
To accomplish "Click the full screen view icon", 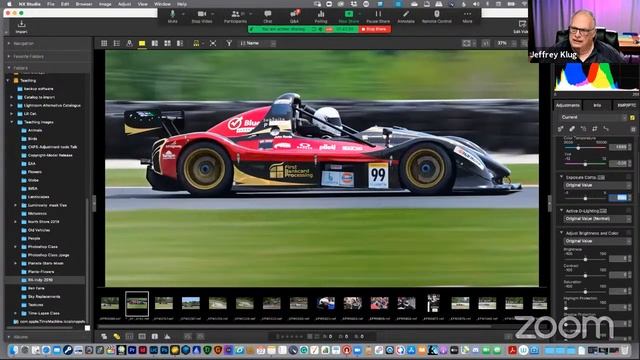I will (467, 43).
